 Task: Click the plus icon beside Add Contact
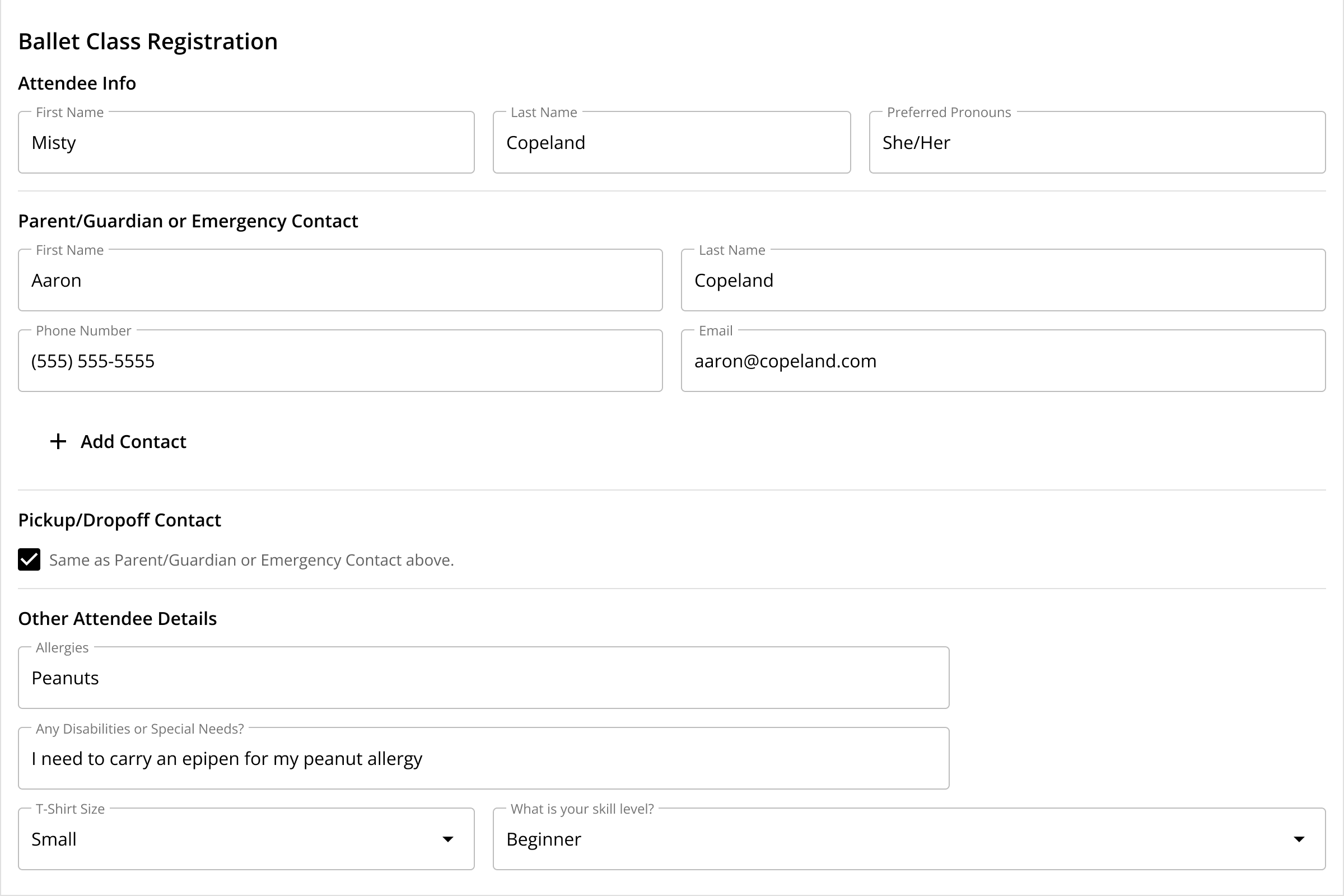click(58, 441)
